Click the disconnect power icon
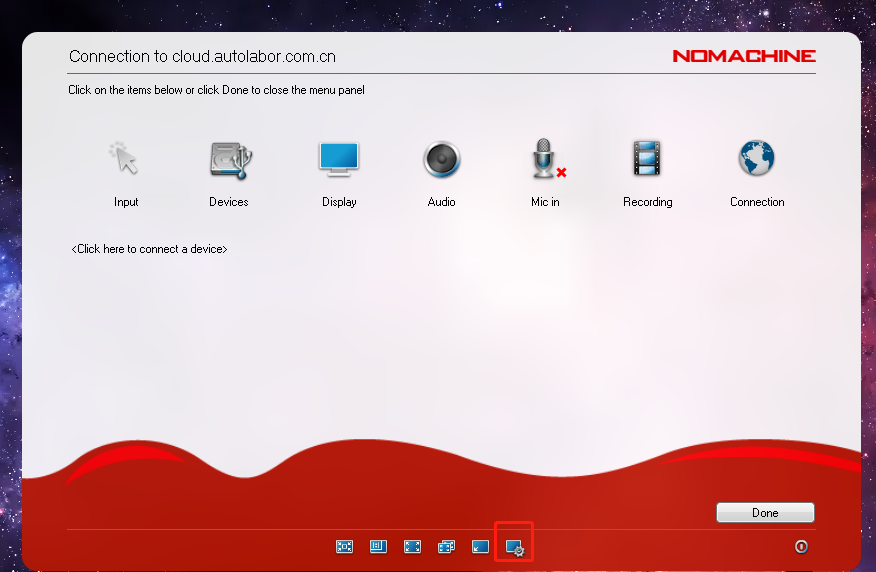Image resolution: width=876 pixels, height=572 pixels. point(801,547)
